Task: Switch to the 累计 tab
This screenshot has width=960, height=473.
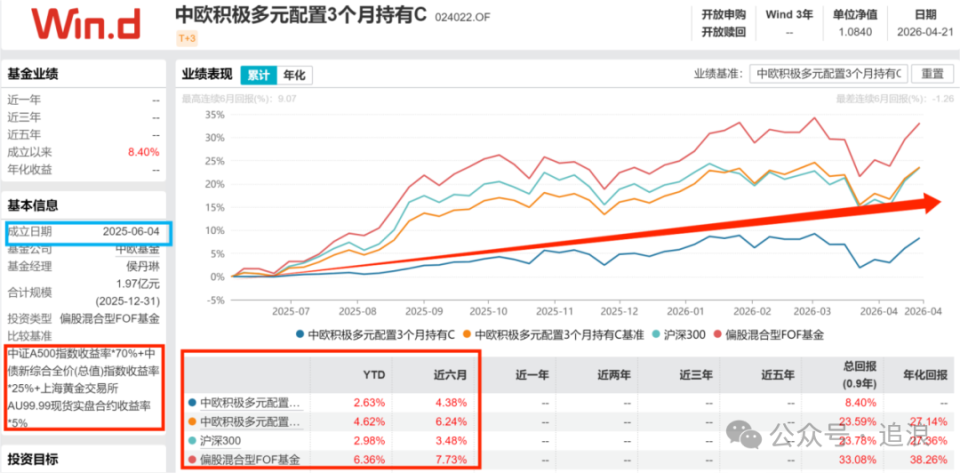Action: pyautogui.click(x=259, y=75)
